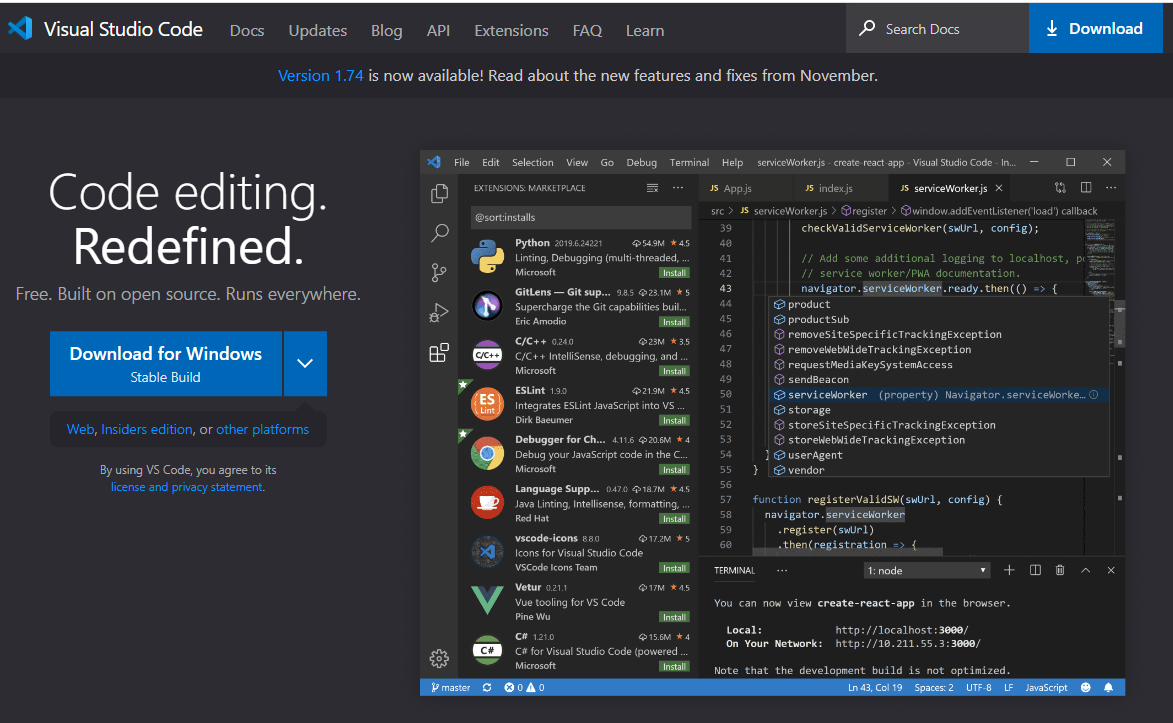Click the Python extension icon
The image size is (1173, 723).
pos(487,256)
